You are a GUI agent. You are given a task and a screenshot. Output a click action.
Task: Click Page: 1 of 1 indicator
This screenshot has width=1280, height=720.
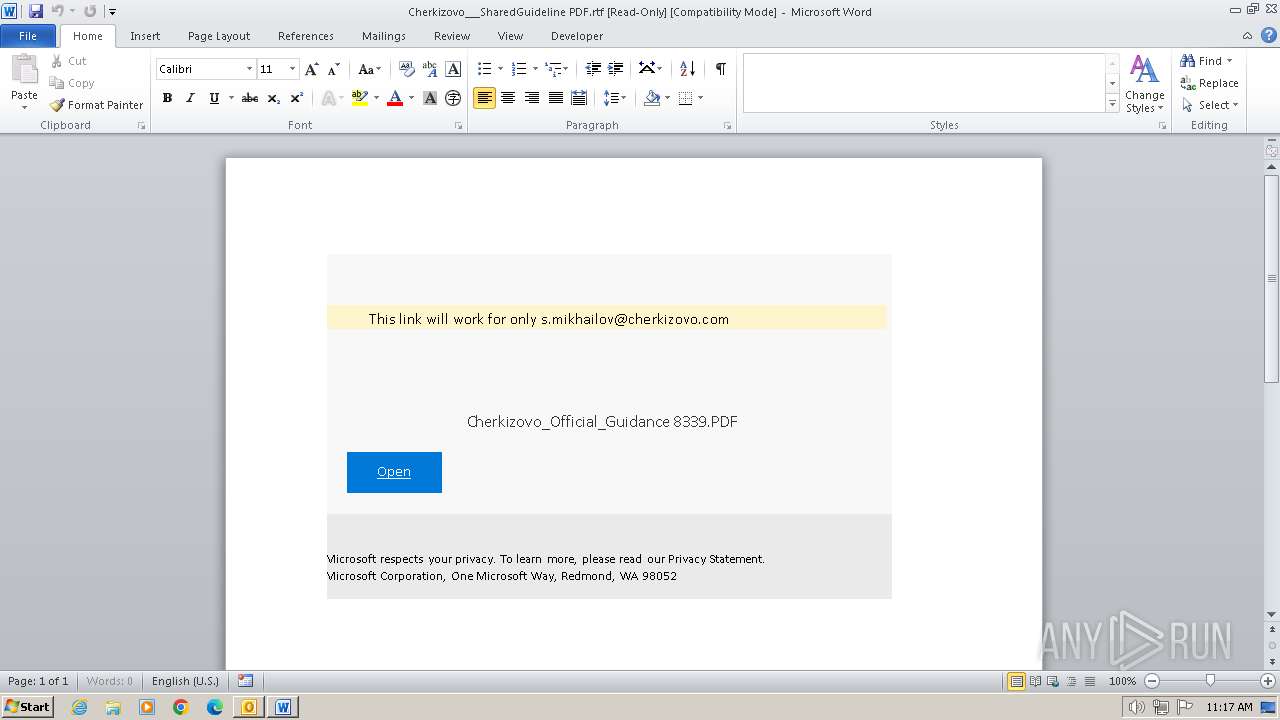click(38, 681)
